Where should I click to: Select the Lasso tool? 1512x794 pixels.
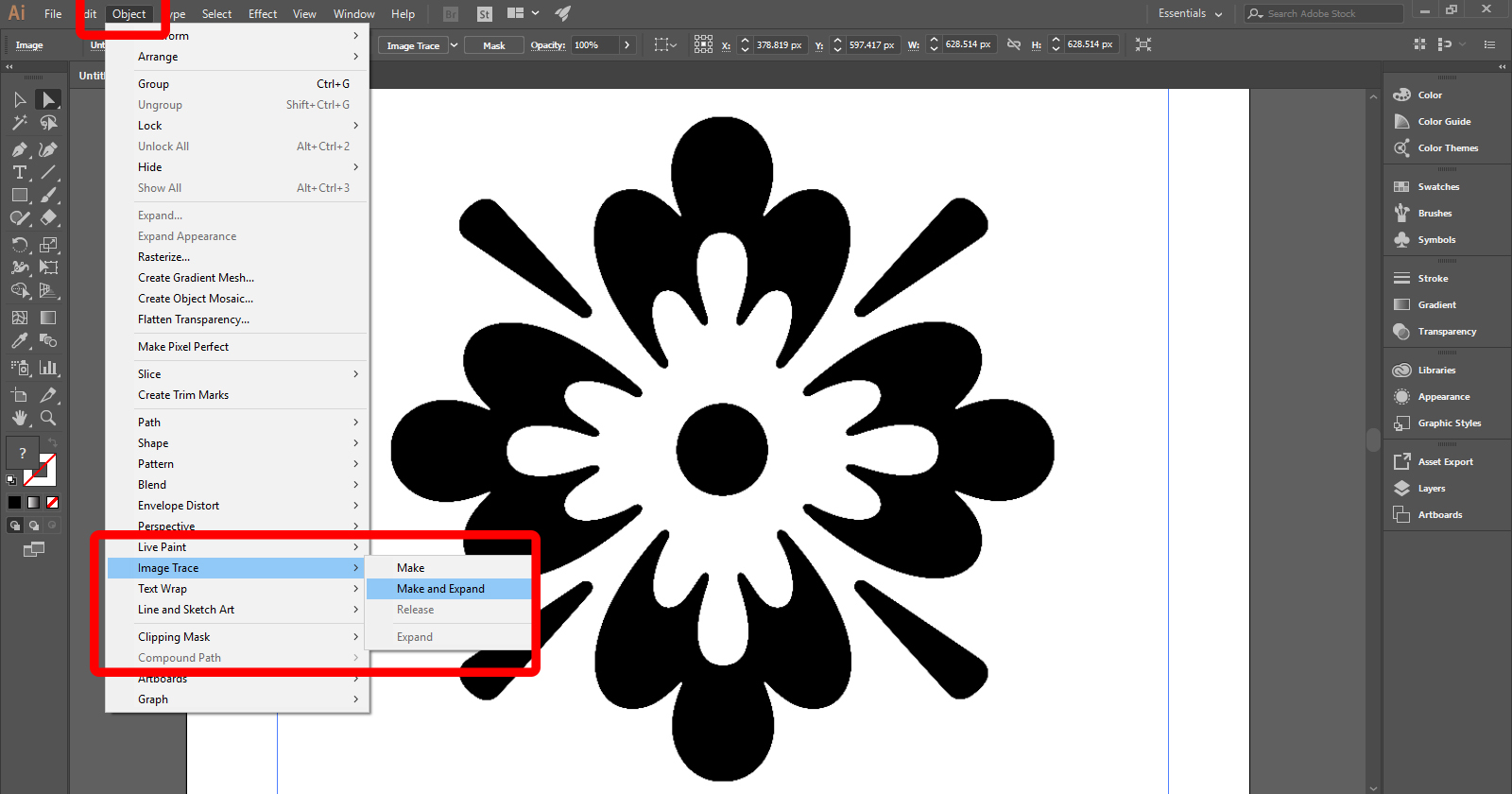coord(48,123)
